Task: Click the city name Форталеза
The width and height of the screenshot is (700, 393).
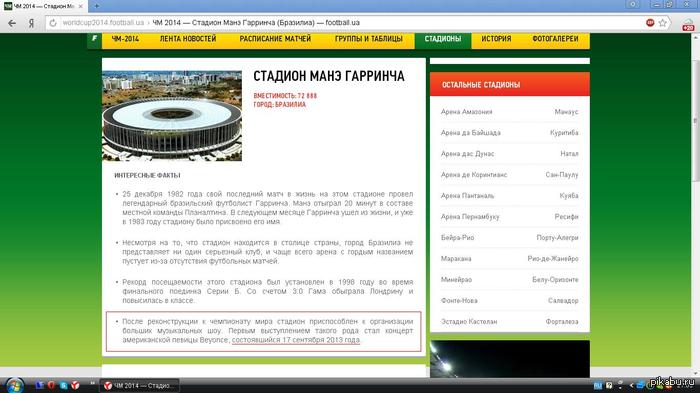Action: point(562,322)
